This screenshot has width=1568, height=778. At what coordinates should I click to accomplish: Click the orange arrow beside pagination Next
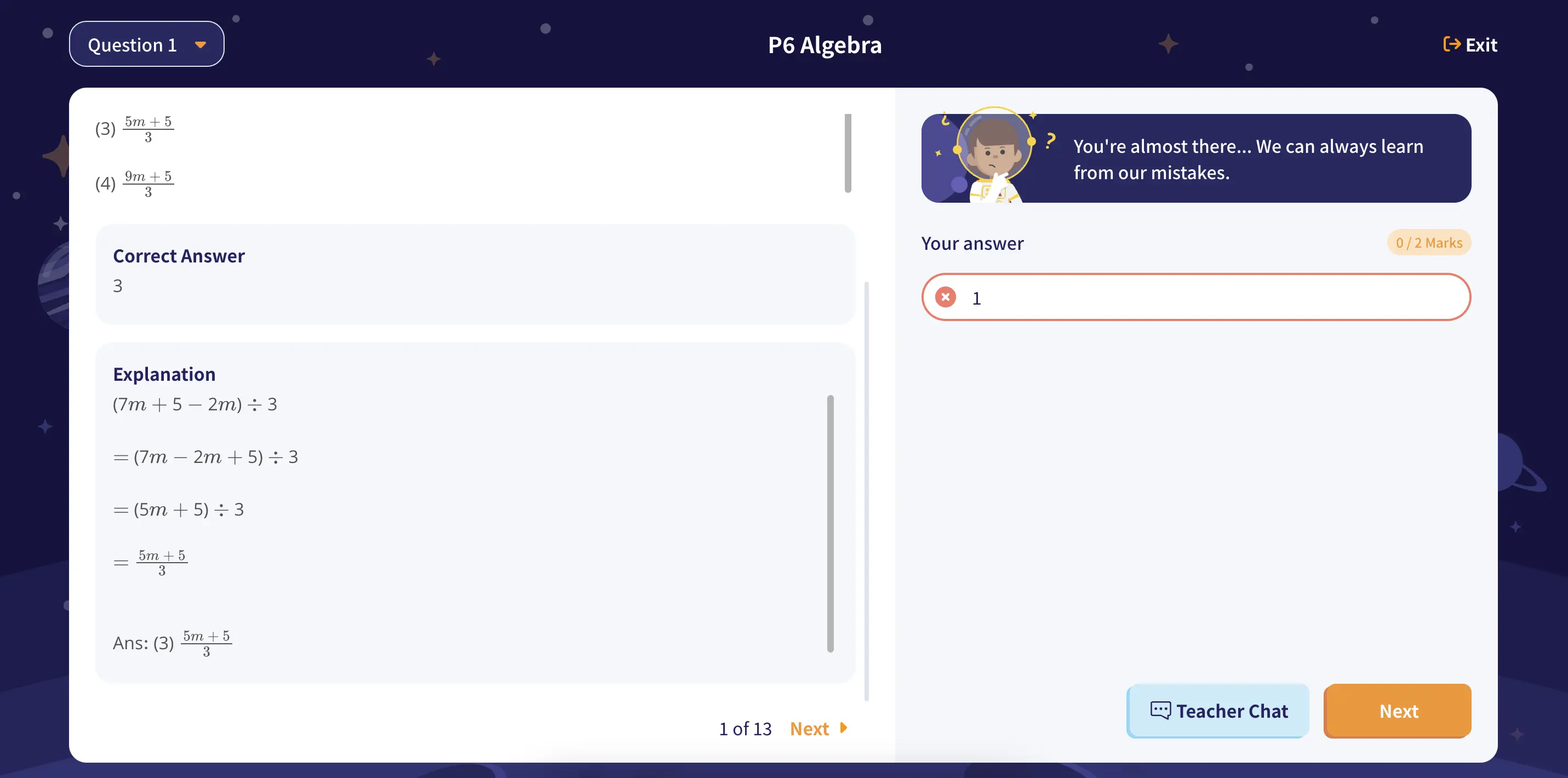tap(843, 728)
